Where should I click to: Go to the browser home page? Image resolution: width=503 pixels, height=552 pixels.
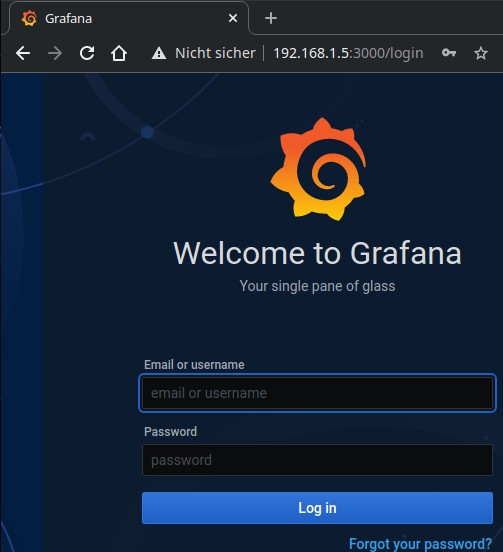[x=119, y=54]
